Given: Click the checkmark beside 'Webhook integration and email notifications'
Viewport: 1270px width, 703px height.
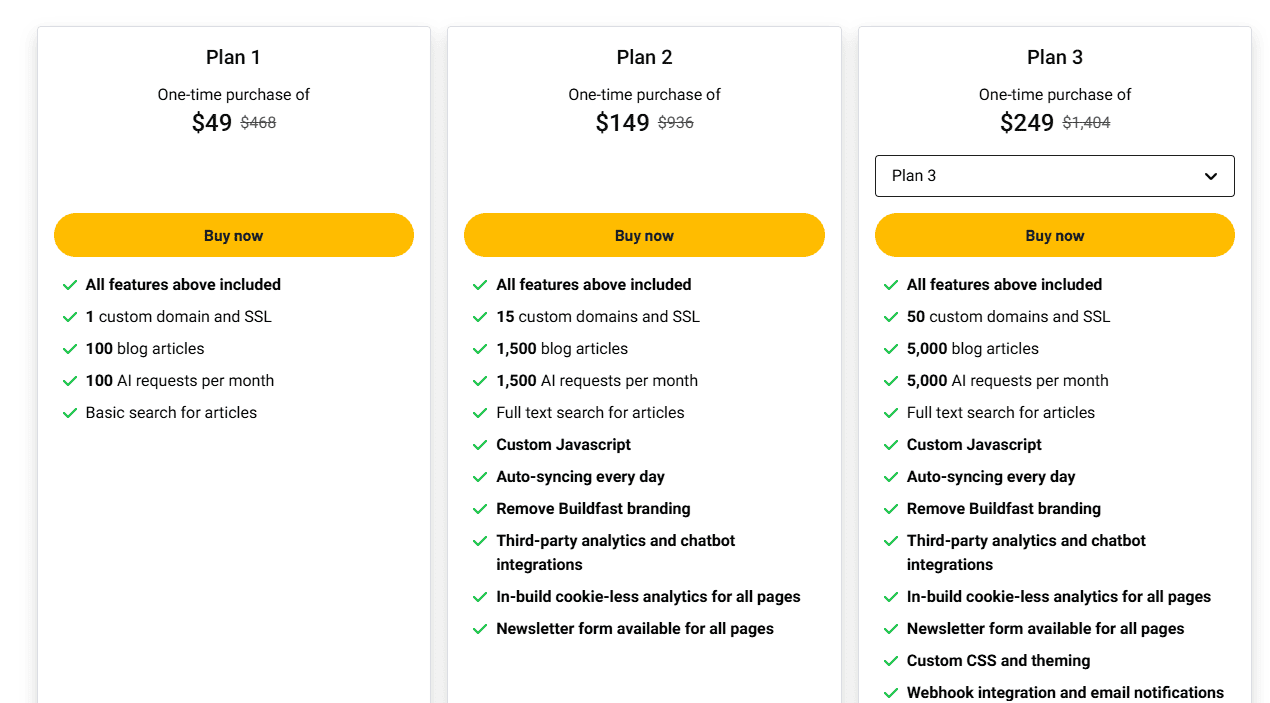Looking at the screenshot, I should click(891, 693).
